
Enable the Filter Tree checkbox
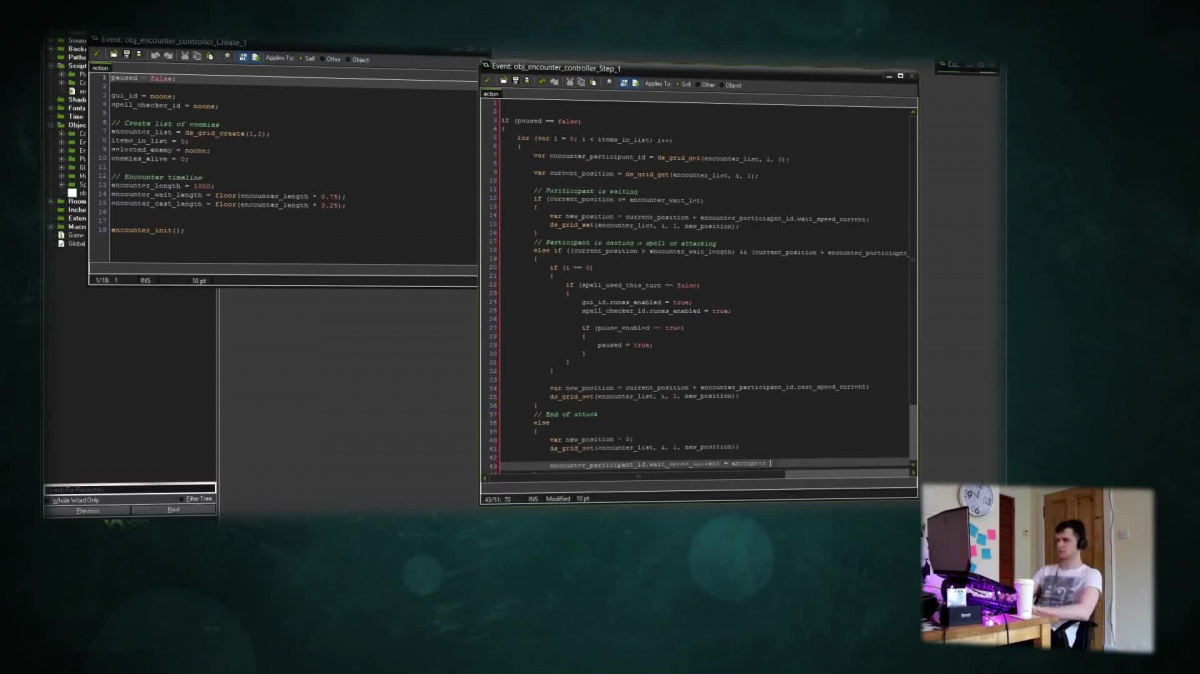(x=183, y=499)
